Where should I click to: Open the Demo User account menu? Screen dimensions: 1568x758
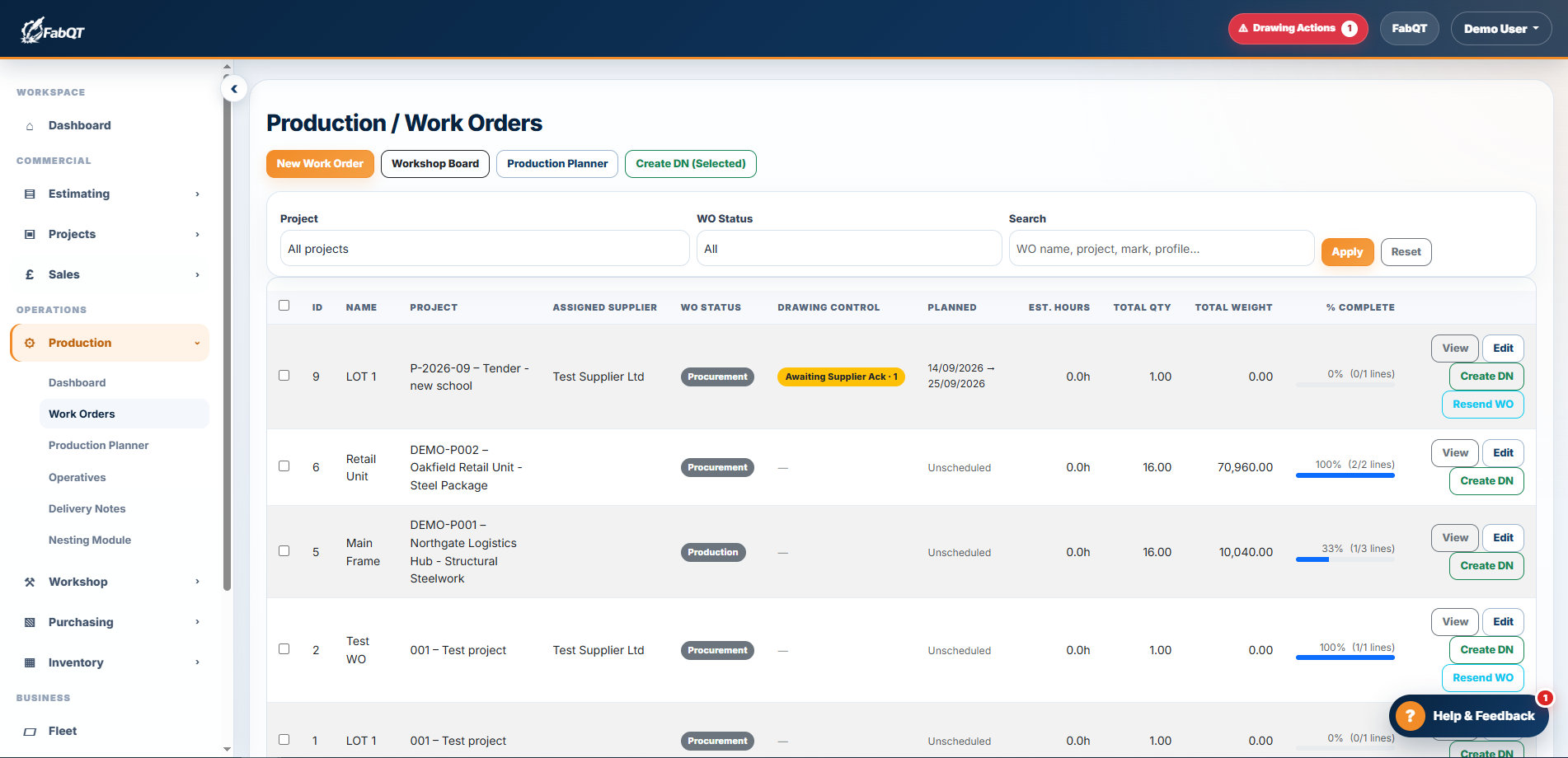tap(1501, 29)
